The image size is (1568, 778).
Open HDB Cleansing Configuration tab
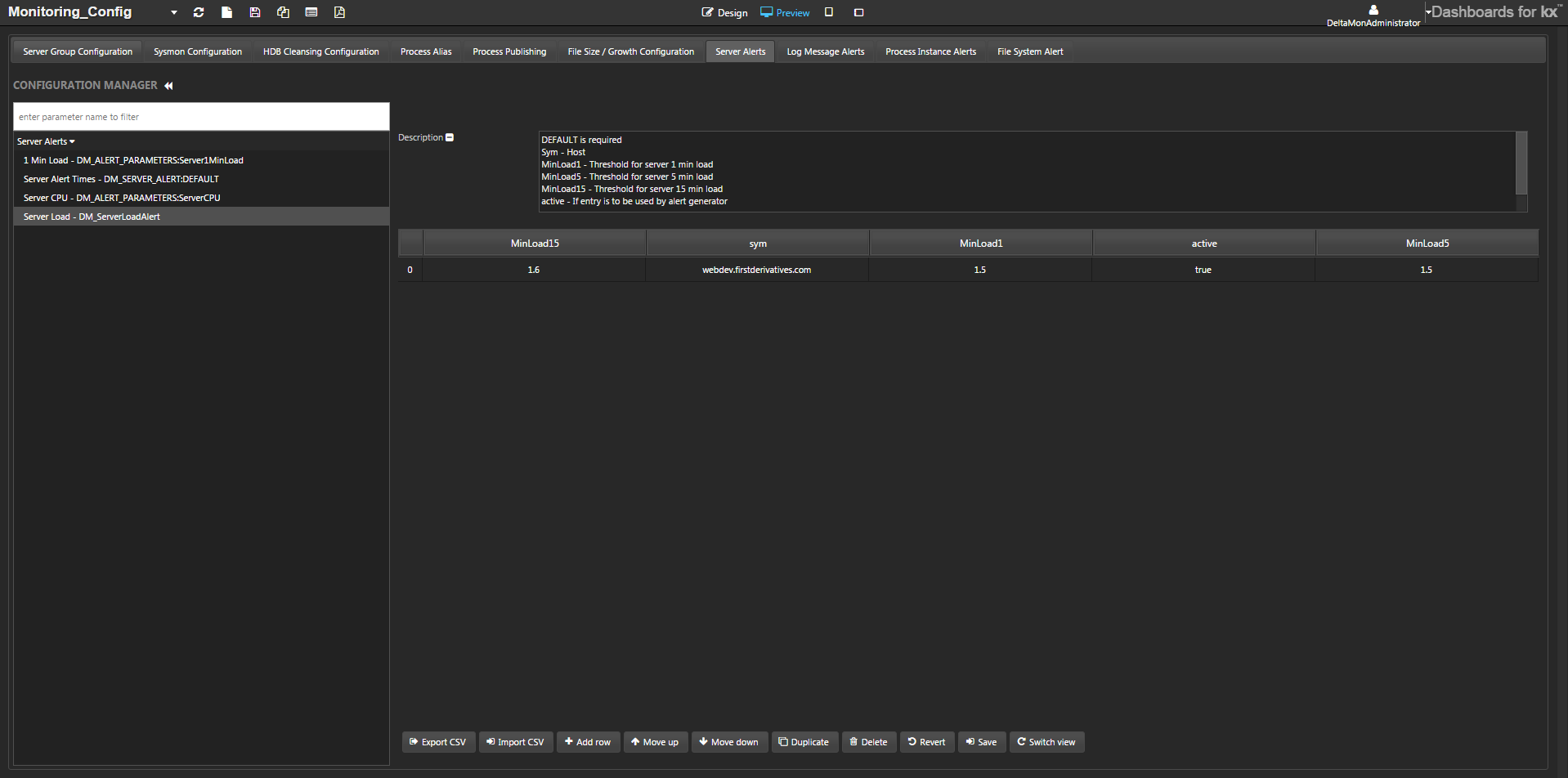click(x=321, y=51)
